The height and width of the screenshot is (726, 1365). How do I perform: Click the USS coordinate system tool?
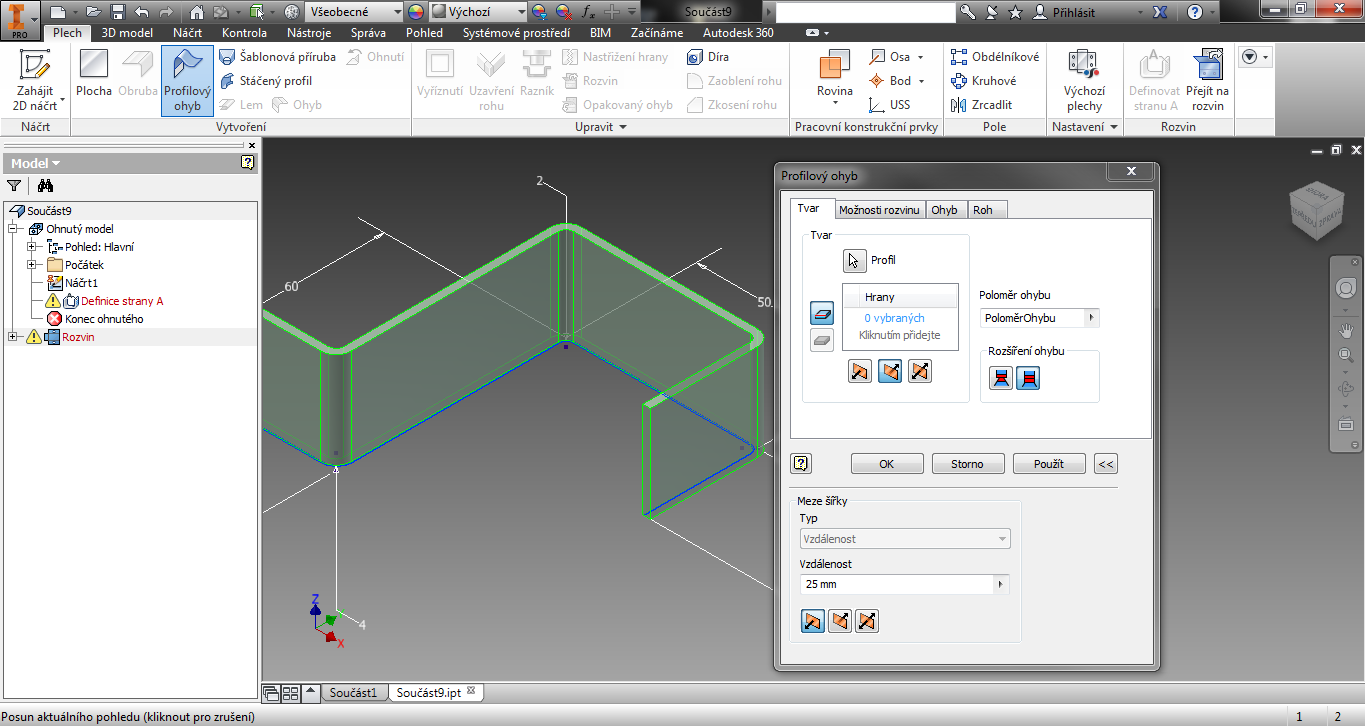pyautogui.click(x=889, y=105)
